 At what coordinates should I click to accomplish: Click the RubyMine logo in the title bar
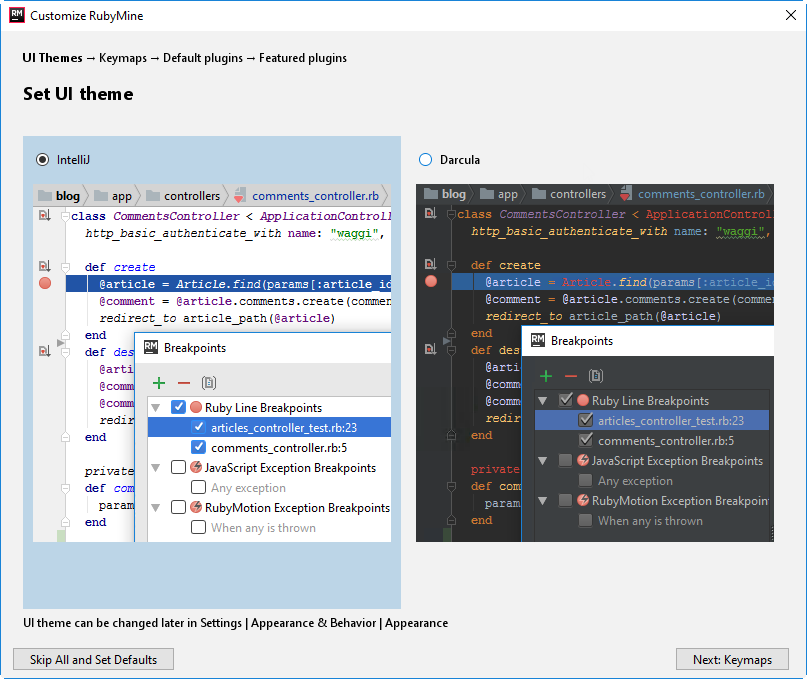[x=16, y=15]
